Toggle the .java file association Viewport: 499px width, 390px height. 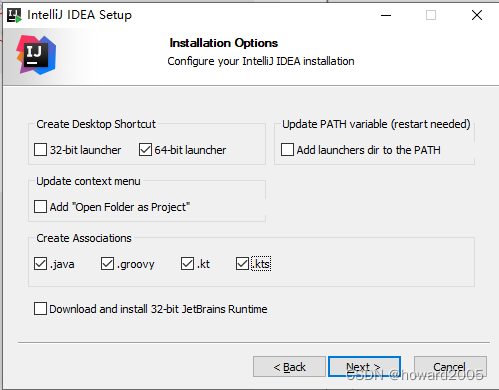[40, 264]
